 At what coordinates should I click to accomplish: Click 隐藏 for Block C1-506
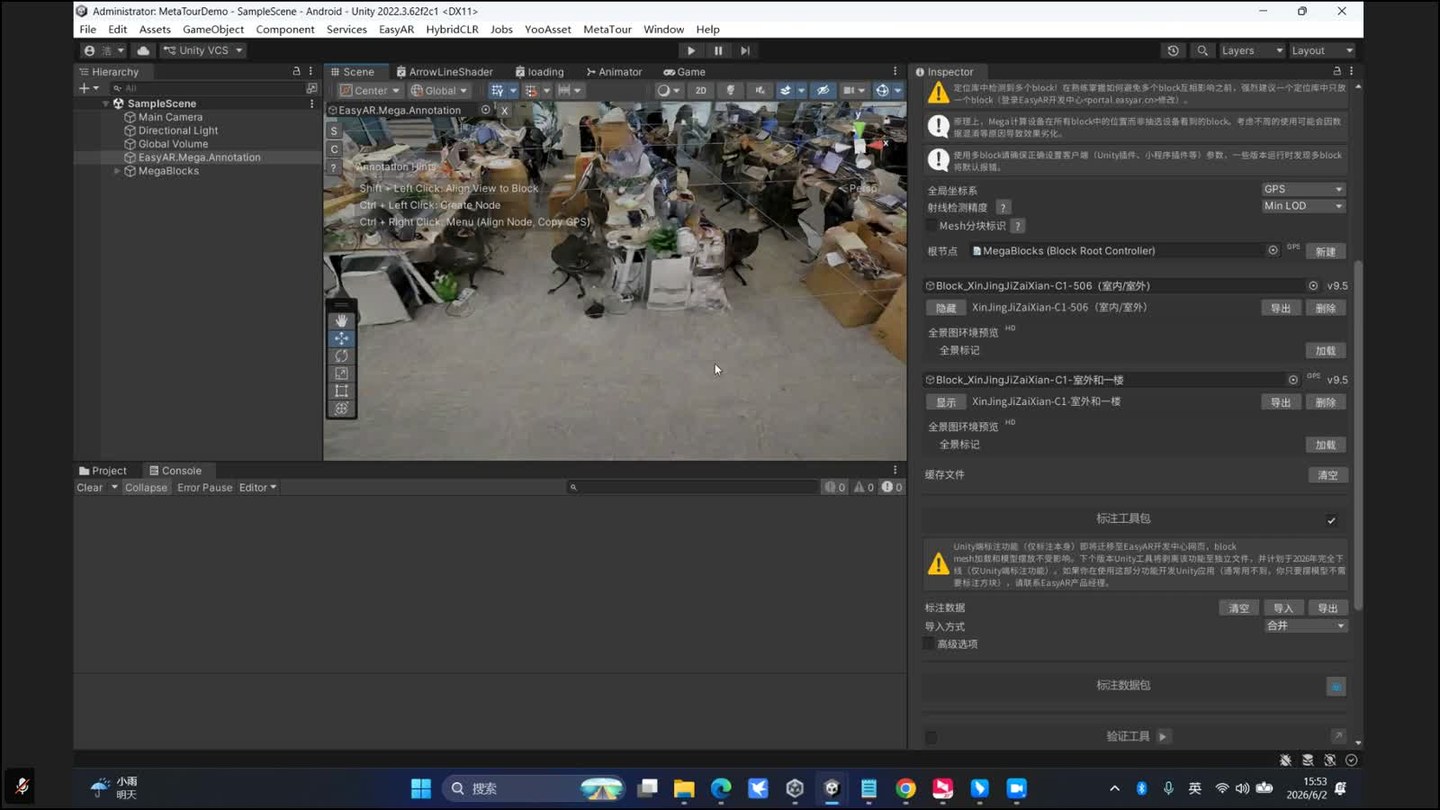(x=946, y=308)
